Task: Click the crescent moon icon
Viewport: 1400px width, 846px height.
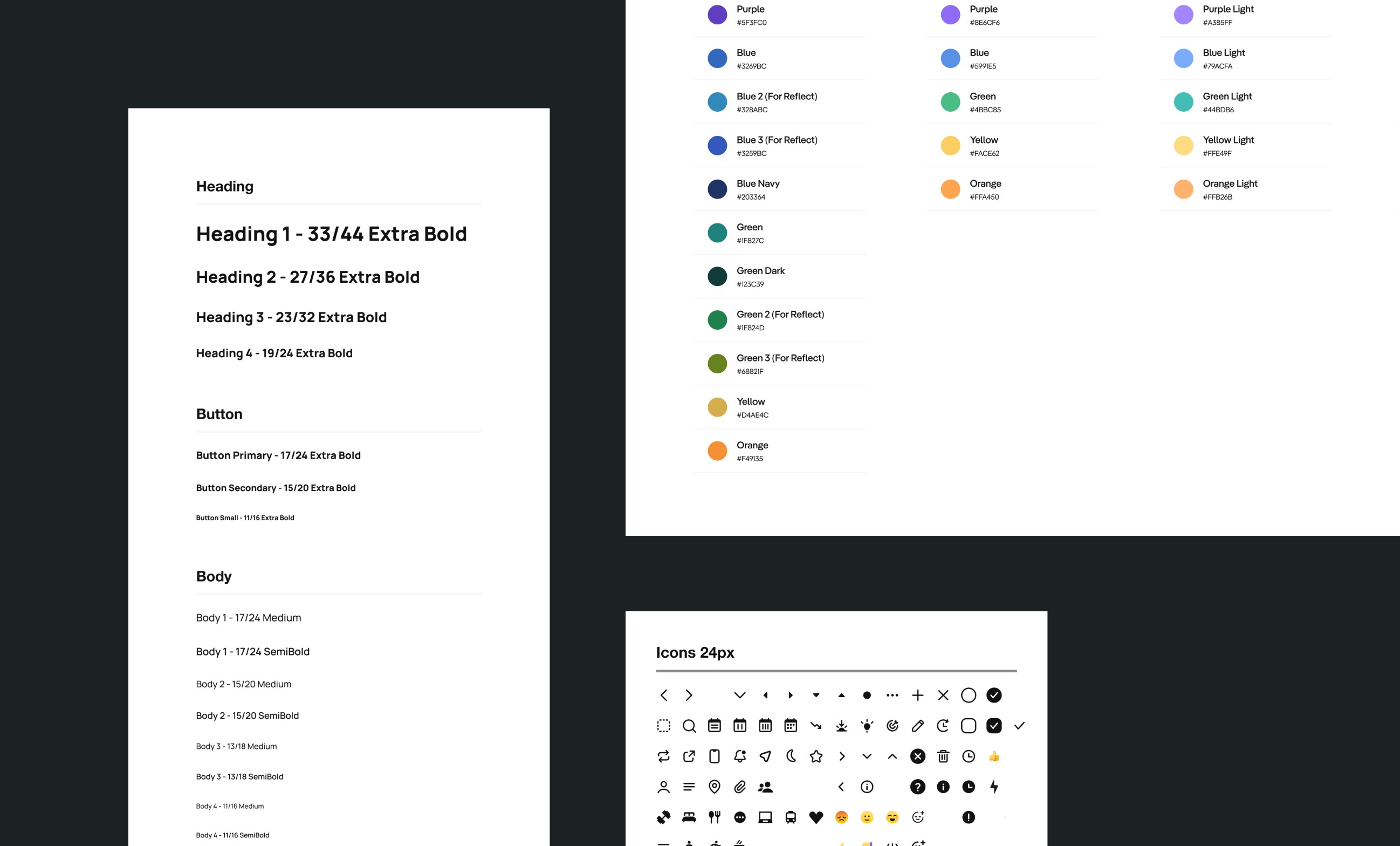Action: (x=791, y=756)
